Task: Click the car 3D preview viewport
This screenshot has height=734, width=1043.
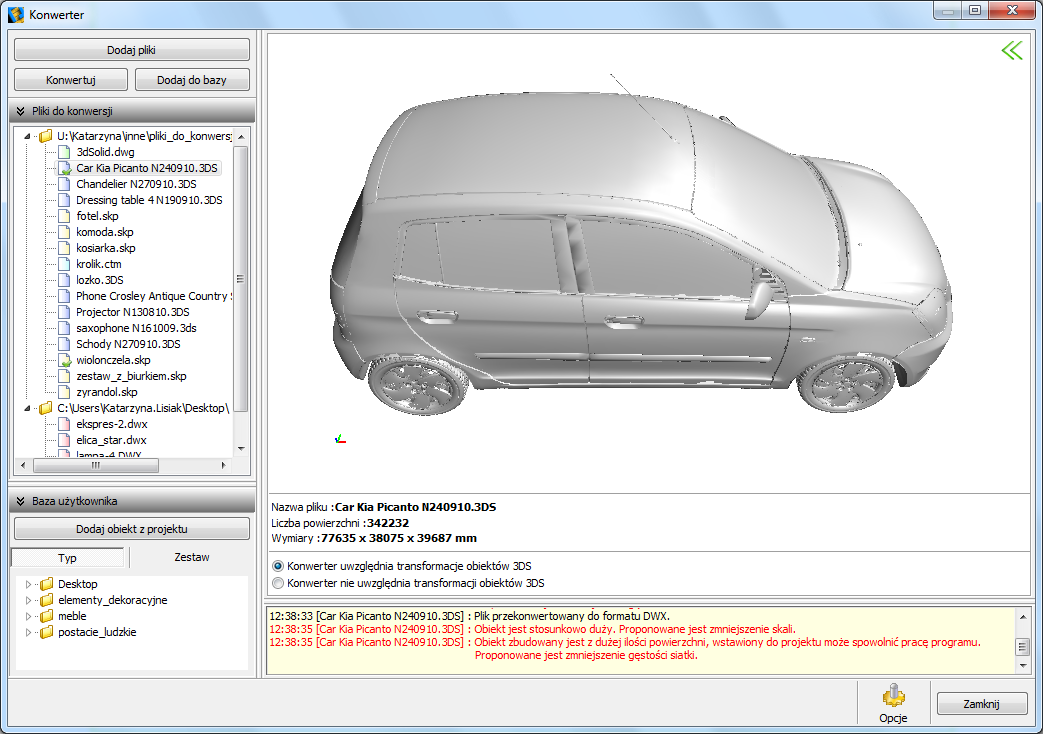Action: click(649, 263)
